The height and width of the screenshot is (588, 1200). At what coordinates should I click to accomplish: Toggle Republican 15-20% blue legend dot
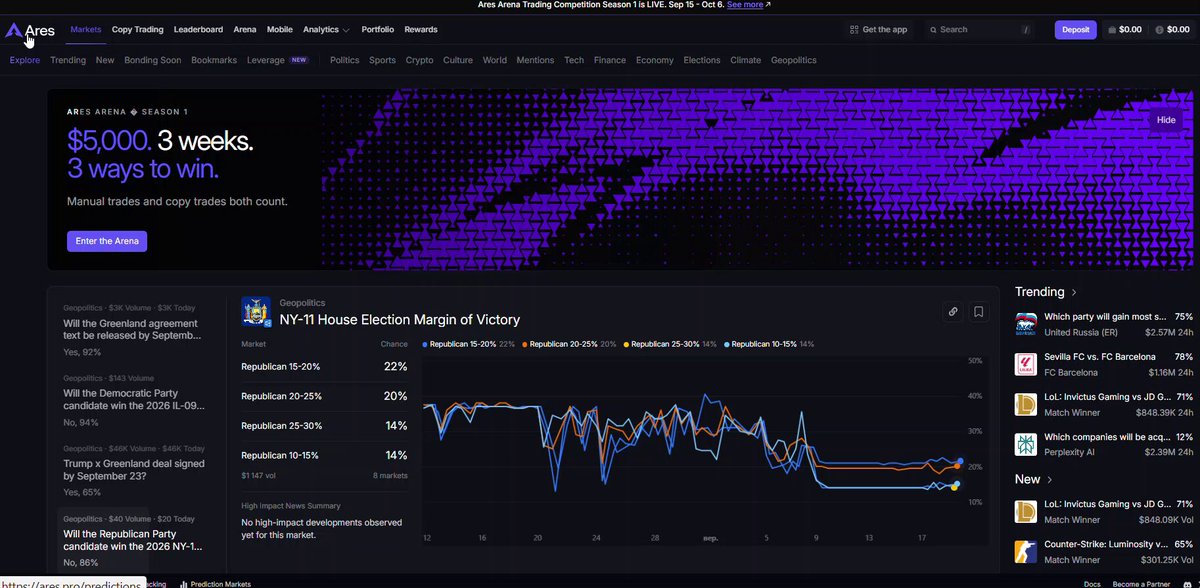[426, 344]
